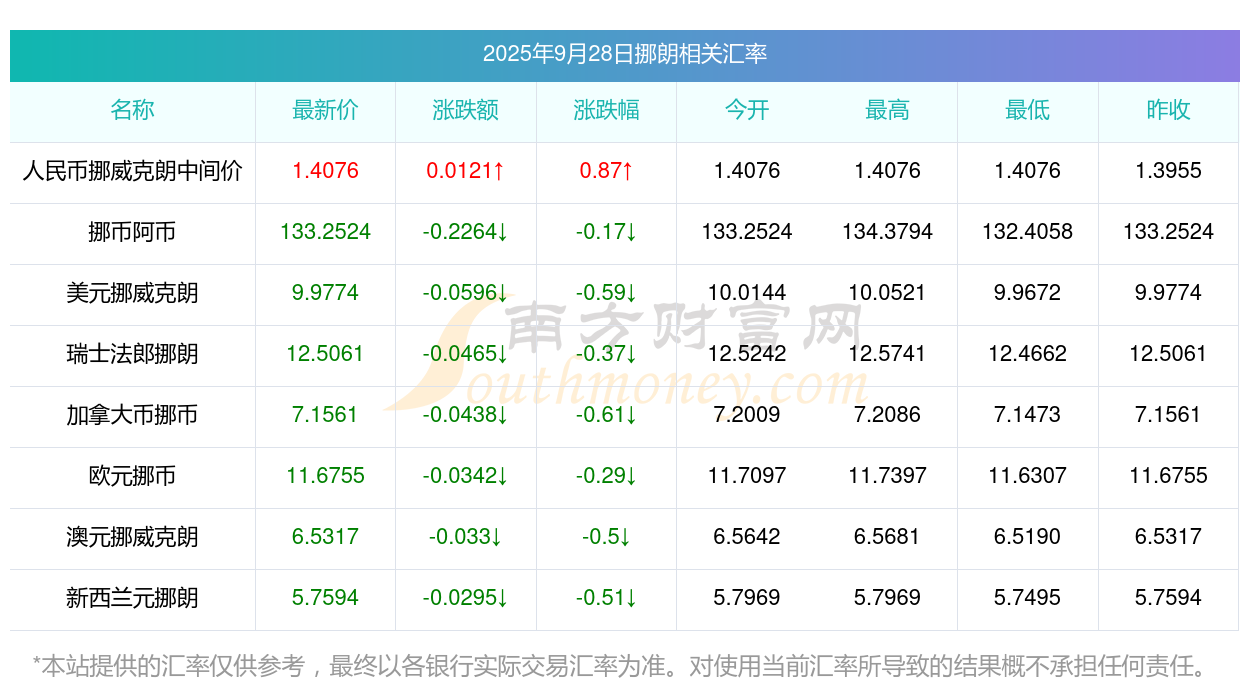Click the green latest price 7.1561
This screenshot has height=697, width=1250.
(325, 415)
